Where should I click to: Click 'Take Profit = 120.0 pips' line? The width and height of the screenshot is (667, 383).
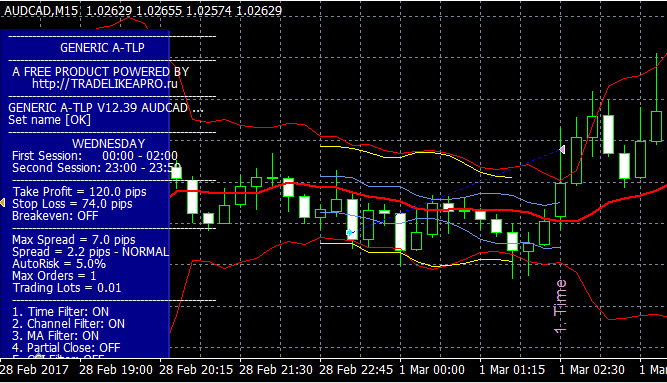click(x=79, y=192)
